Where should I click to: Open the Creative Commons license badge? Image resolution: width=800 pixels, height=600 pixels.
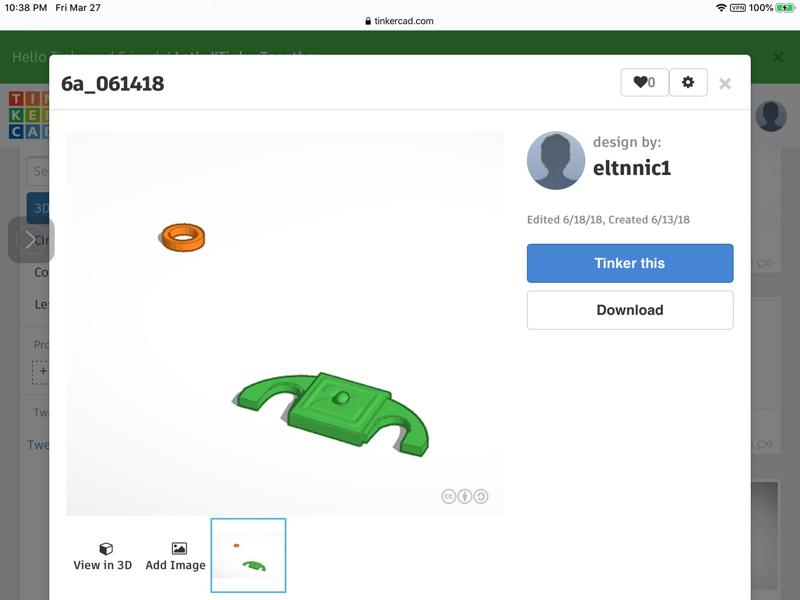click(464, 496)
